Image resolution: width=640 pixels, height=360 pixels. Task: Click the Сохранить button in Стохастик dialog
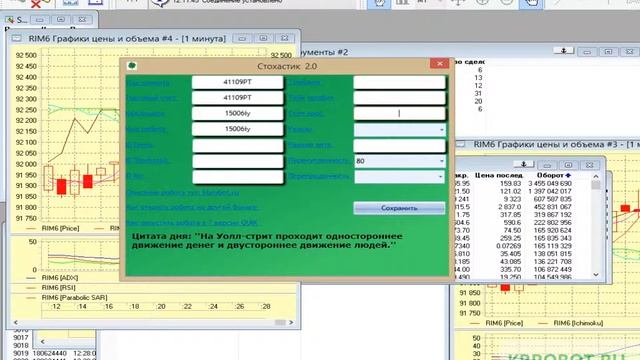(399, 208)
